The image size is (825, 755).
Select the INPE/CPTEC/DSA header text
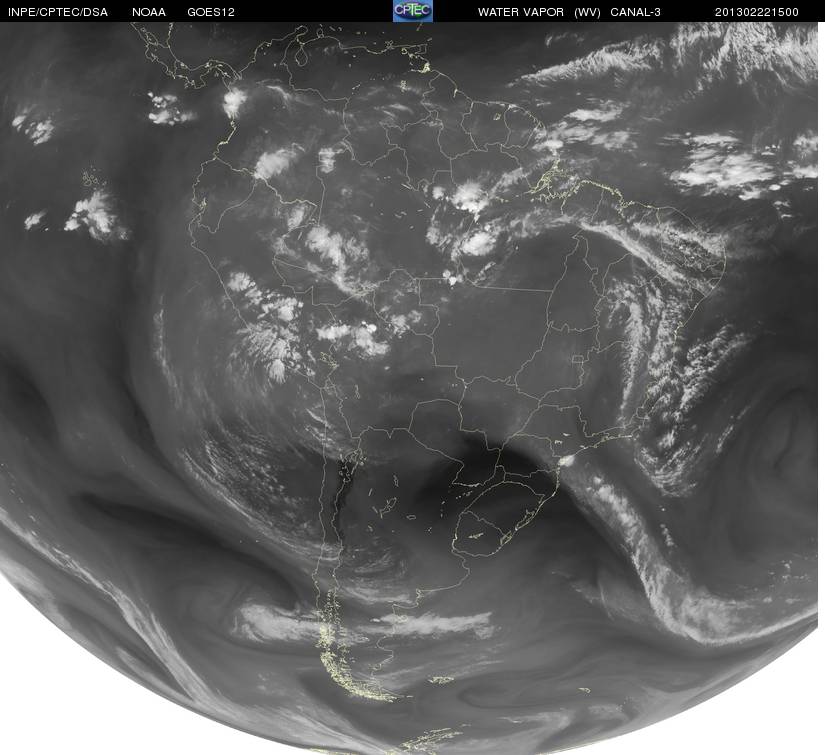pyautogui.click(x=58, y=12)
